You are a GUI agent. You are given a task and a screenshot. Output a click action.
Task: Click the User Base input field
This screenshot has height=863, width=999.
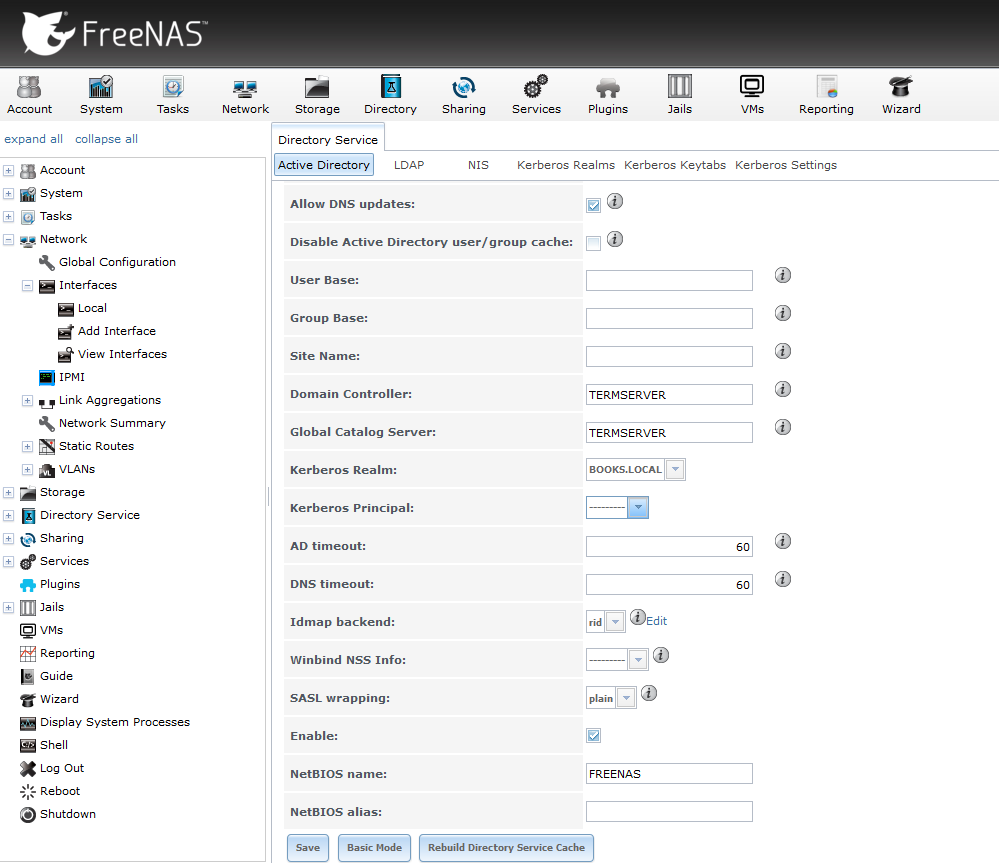click(x=669, y=280)
